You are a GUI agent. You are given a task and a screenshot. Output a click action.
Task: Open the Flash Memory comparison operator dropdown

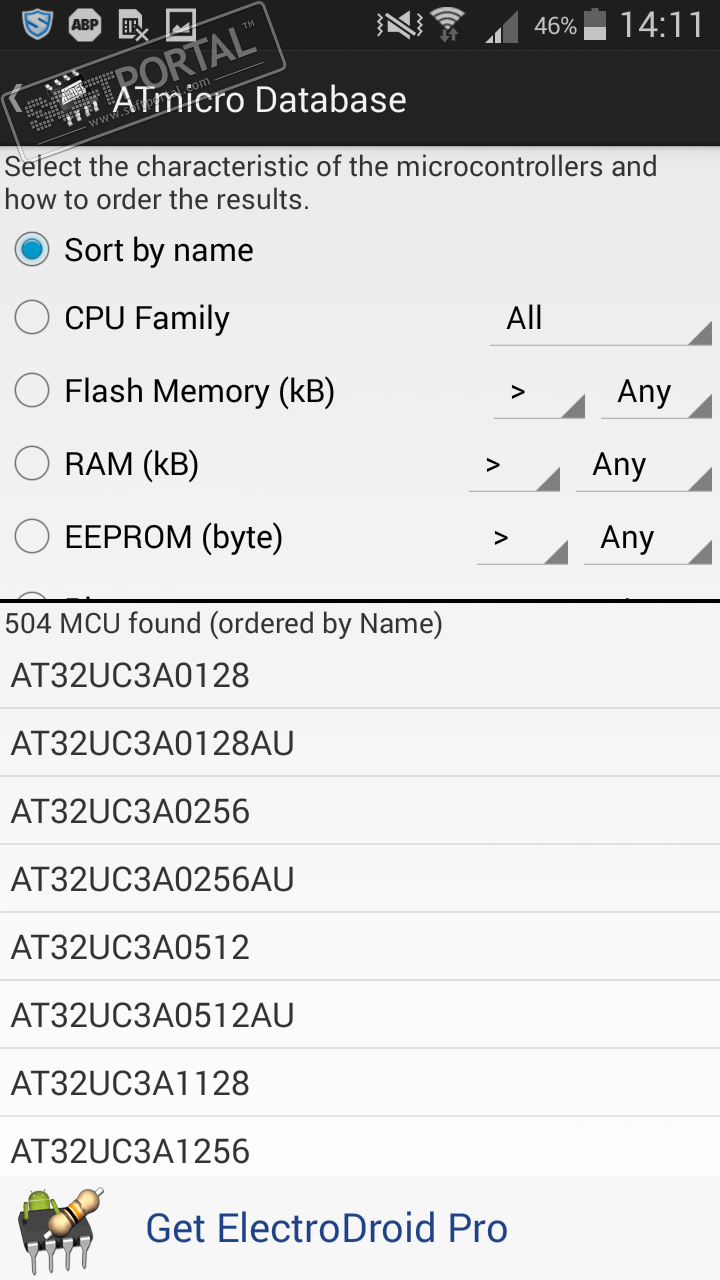pos(539,392)
